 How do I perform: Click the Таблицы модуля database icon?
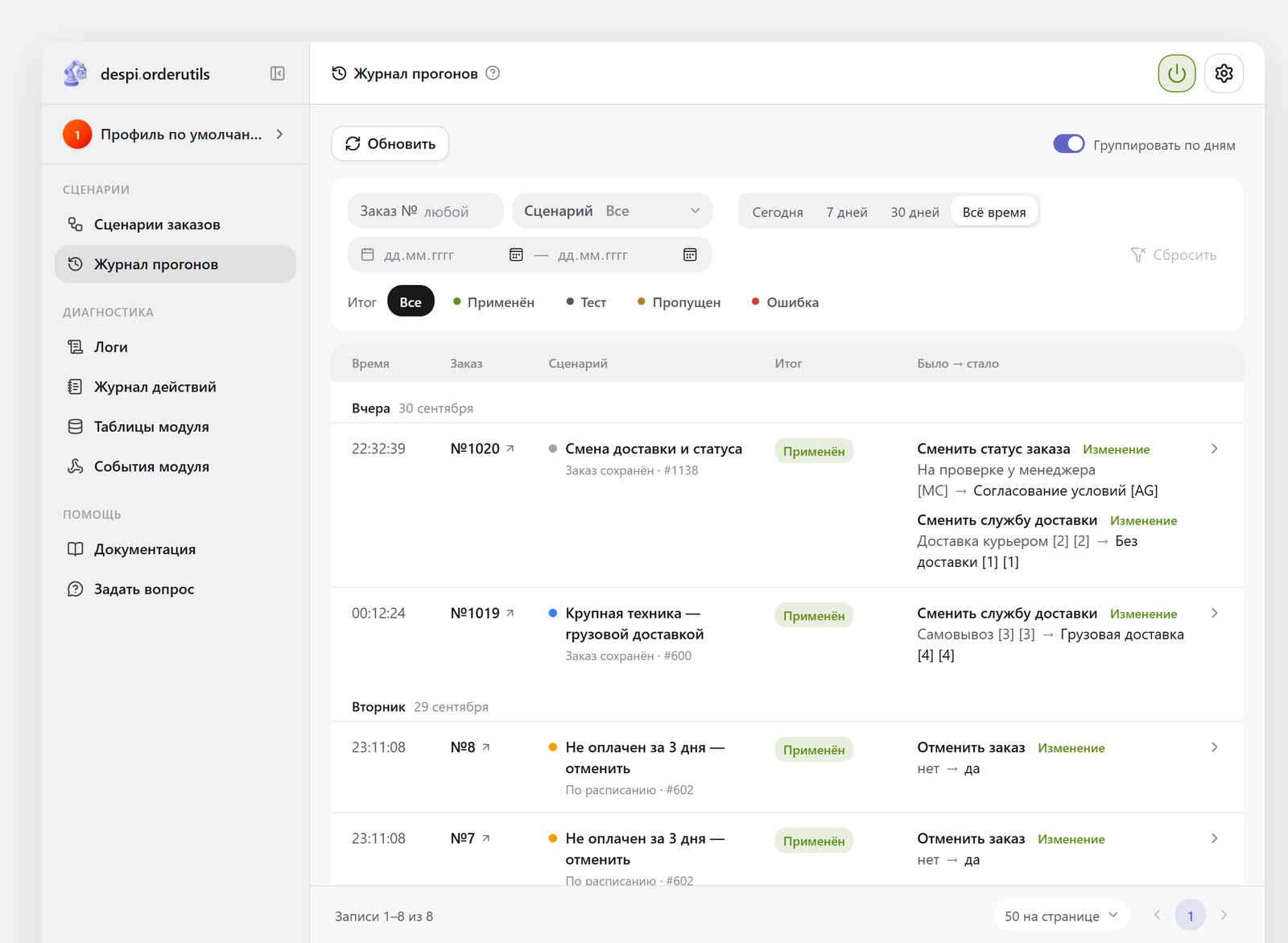point(75,427)
